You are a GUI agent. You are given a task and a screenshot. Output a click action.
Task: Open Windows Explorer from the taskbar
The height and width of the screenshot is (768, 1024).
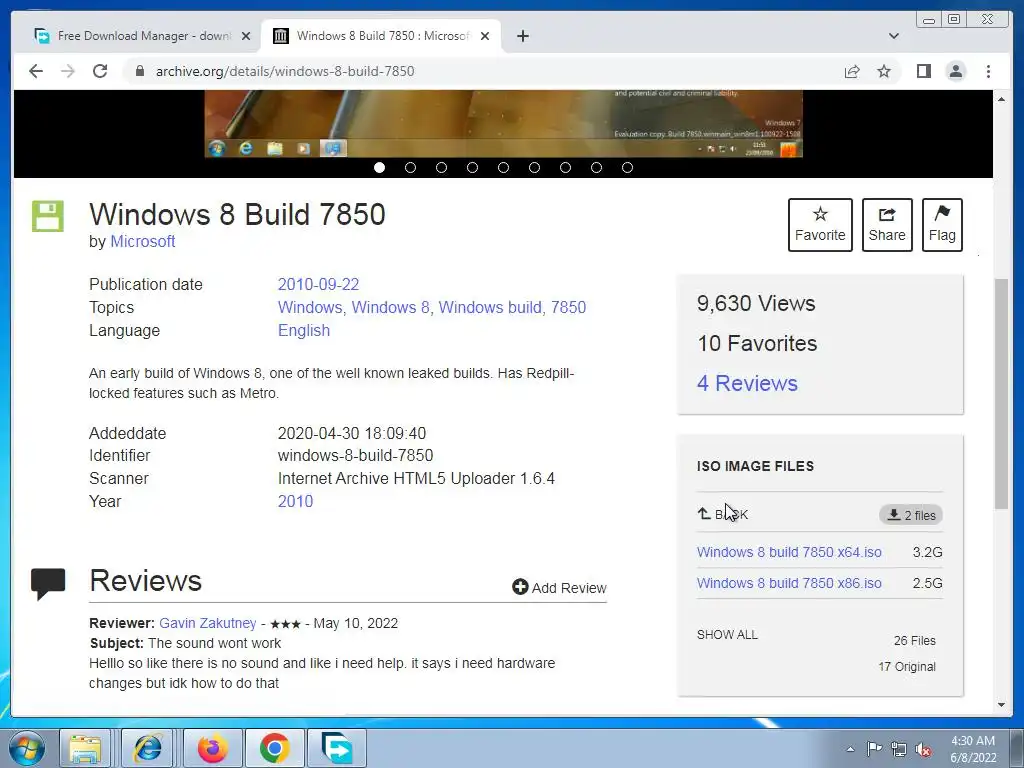[x=86, y=748]
